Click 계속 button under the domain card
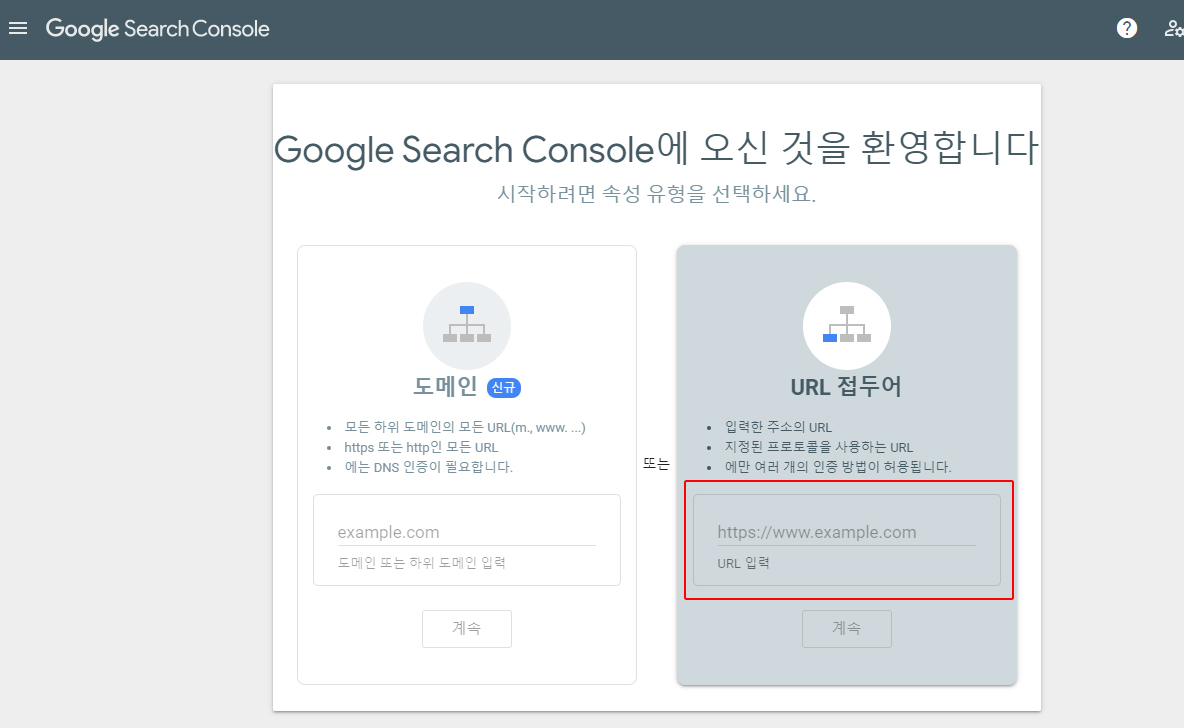 pyautogui.click(x=467, y=628)
